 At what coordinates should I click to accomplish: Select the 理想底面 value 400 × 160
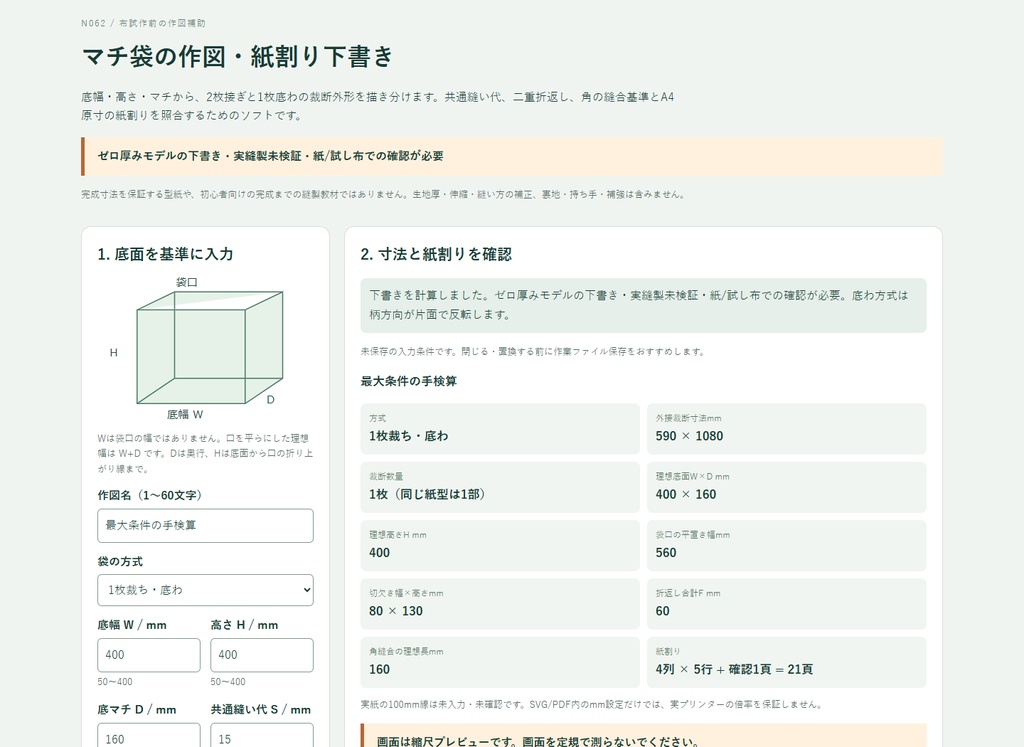point(686,494)
